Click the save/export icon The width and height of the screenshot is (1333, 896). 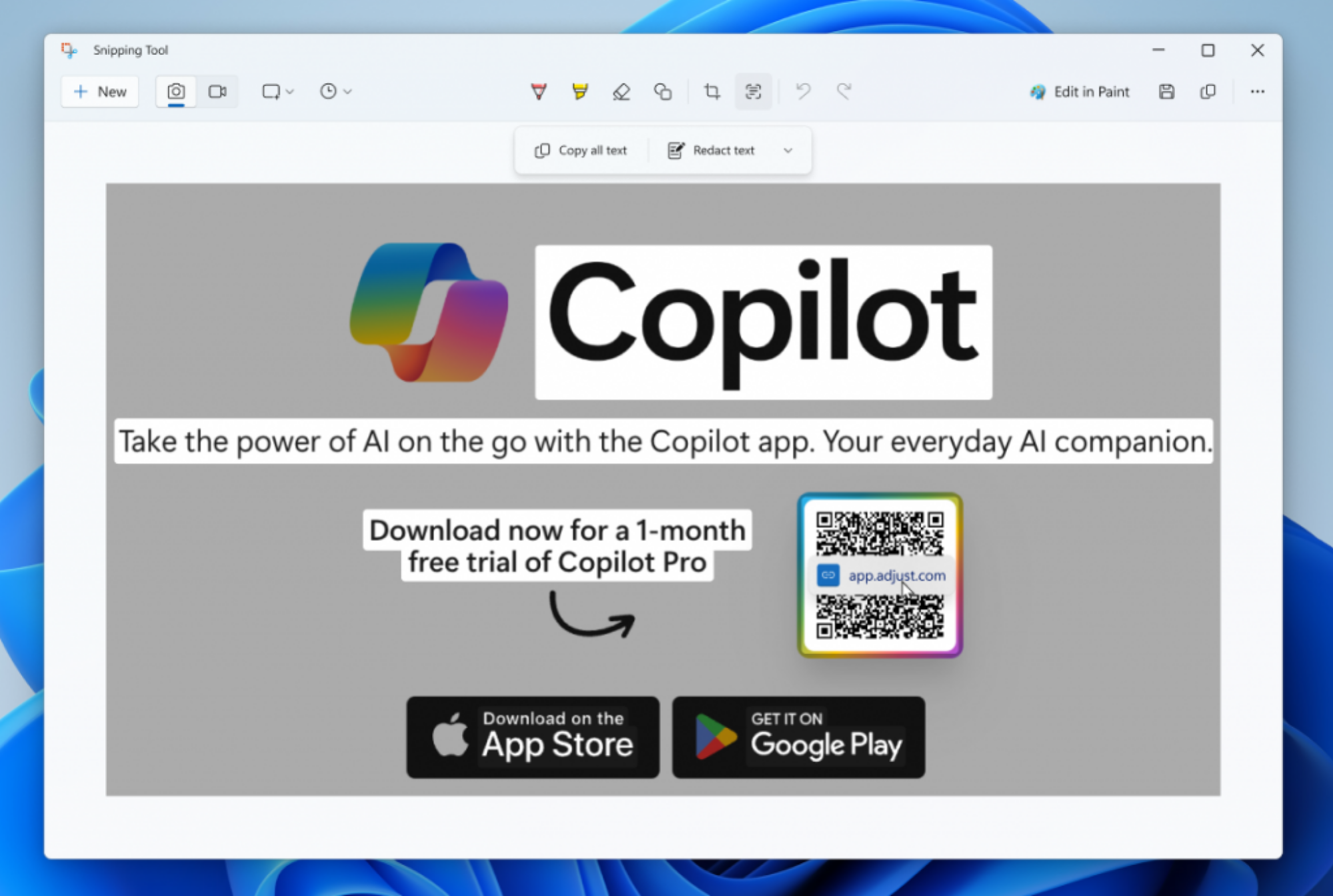click(x=1166, y=91)
